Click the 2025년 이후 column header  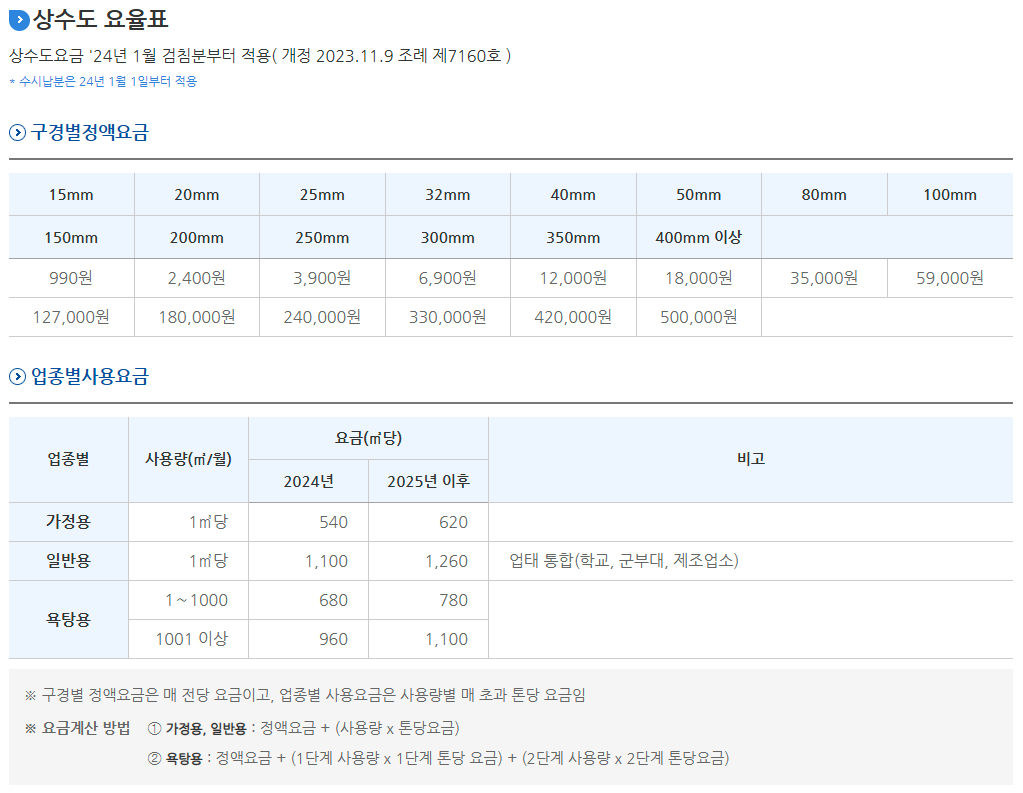pos(428,480)
